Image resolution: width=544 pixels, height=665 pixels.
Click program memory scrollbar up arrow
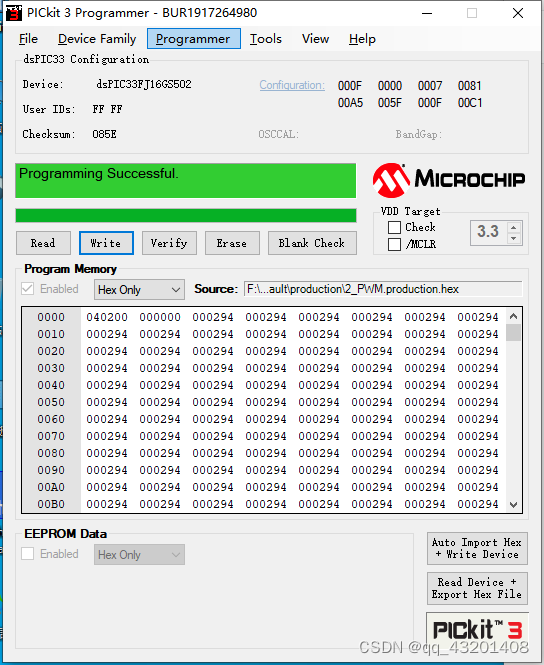[513, 316]
